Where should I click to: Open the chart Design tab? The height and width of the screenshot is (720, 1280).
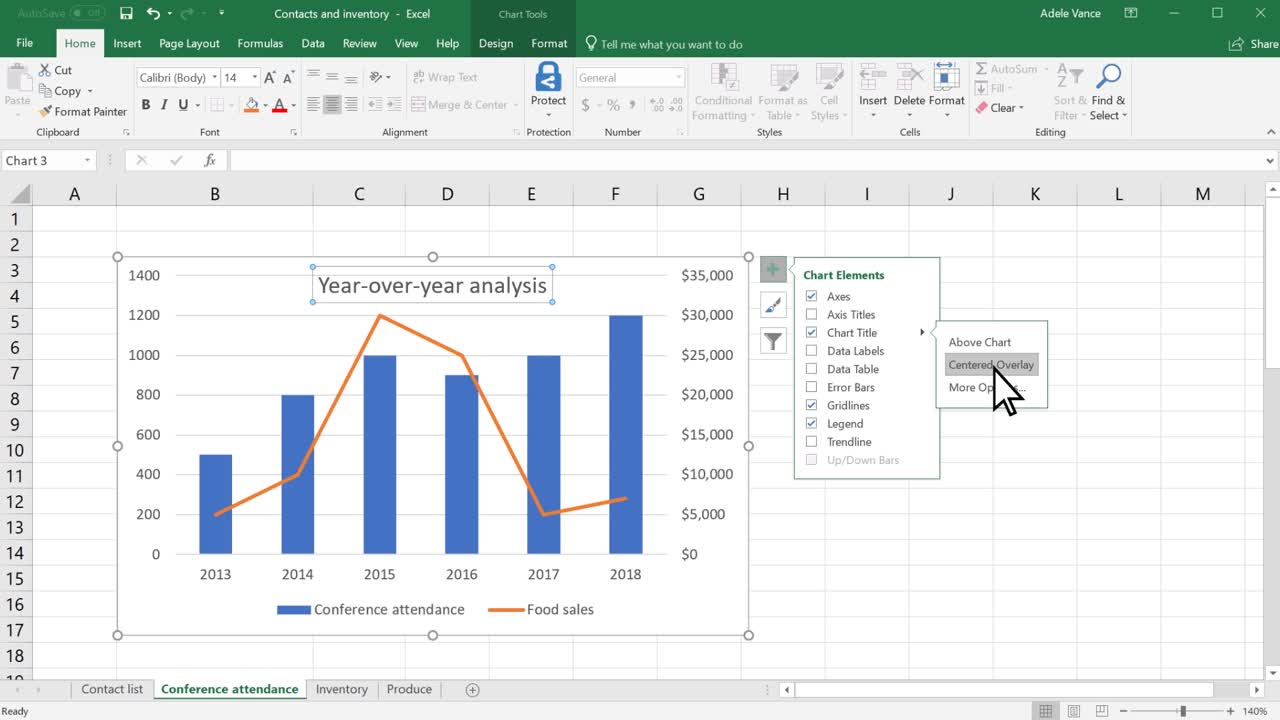tap(496, 43)
